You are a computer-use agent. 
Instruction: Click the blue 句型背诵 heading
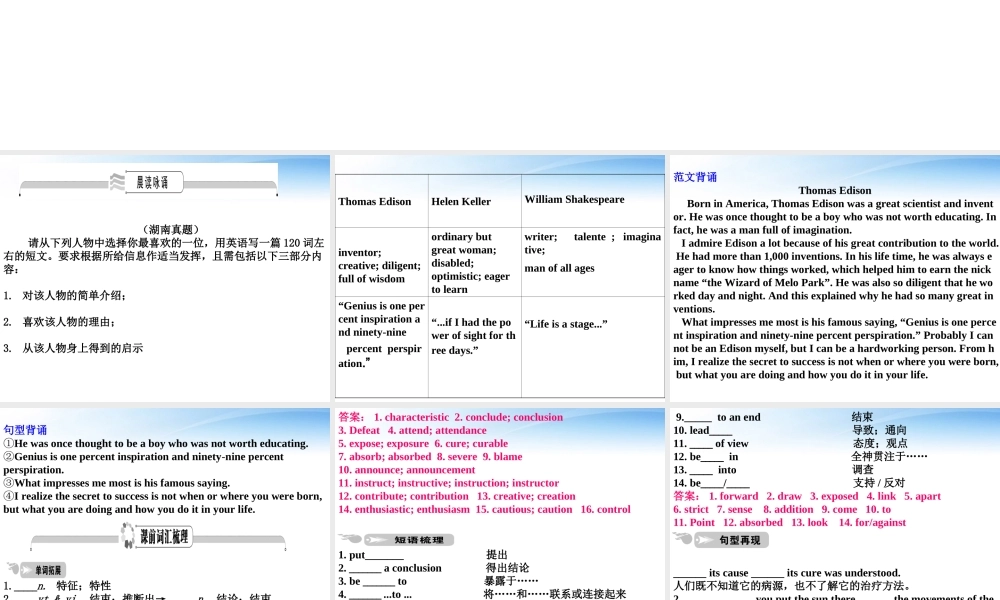pos(25,430)
